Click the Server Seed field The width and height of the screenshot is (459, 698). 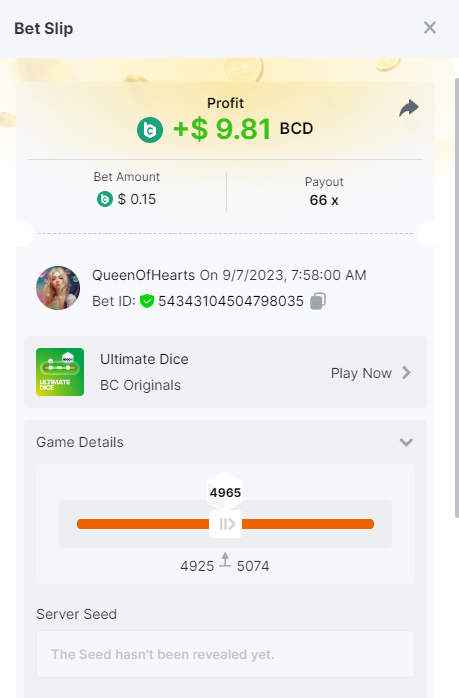(x=225, y=654)
